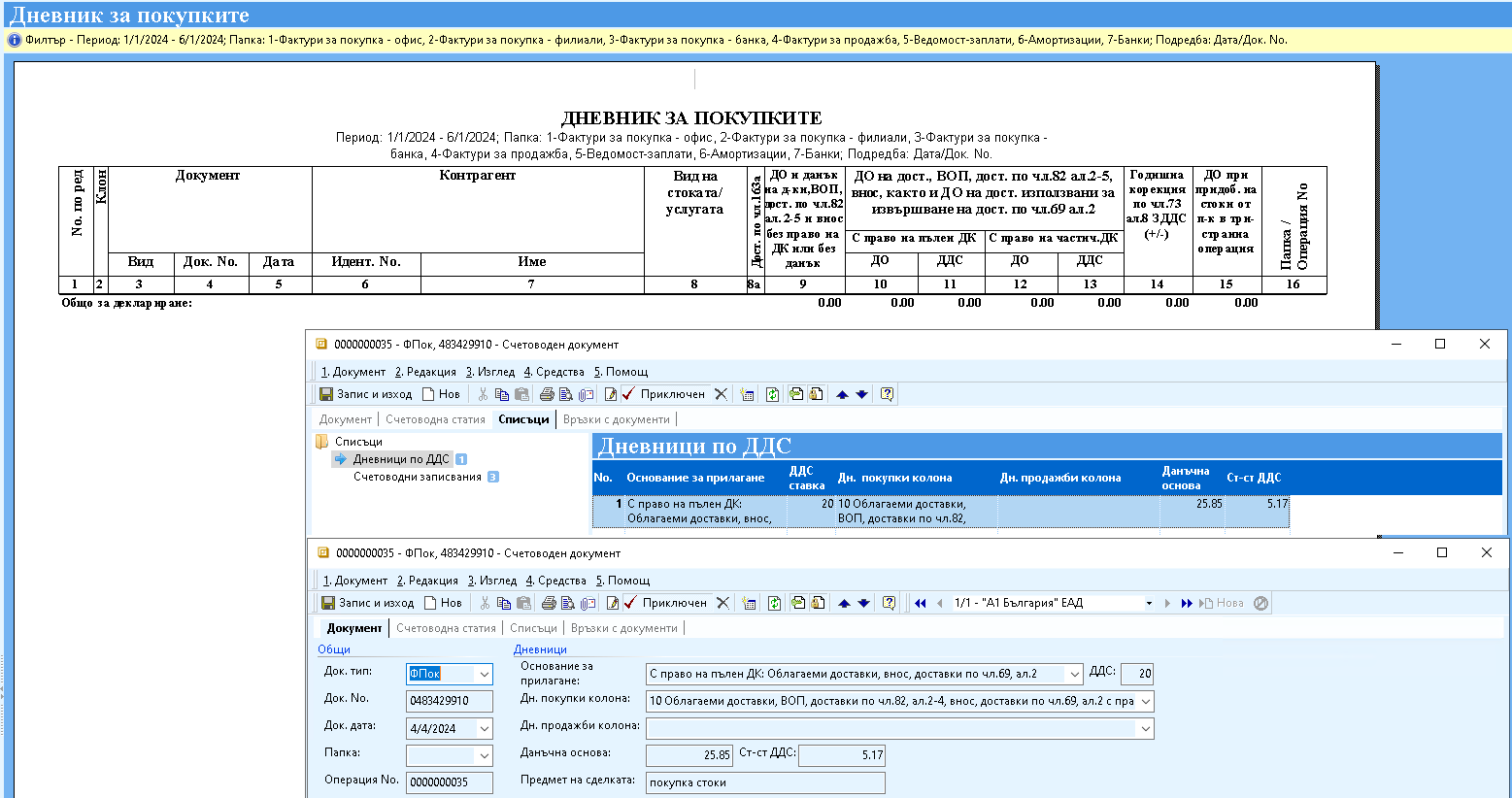Click the Copy icon in upper window toolbar
This screenshot has width=1512, height=798.
click(x=502, y=394)
